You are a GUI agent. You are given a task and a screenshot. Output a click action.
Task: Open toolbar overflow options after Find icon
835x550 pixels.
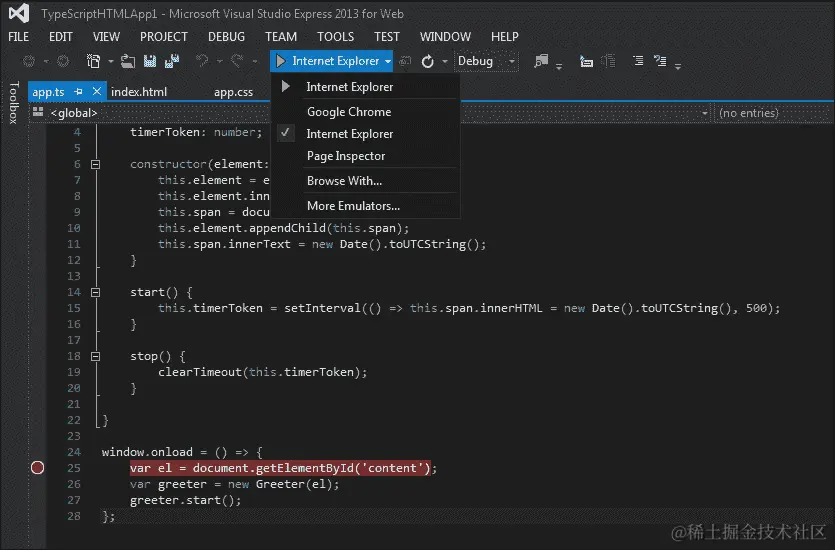(559, 66)
